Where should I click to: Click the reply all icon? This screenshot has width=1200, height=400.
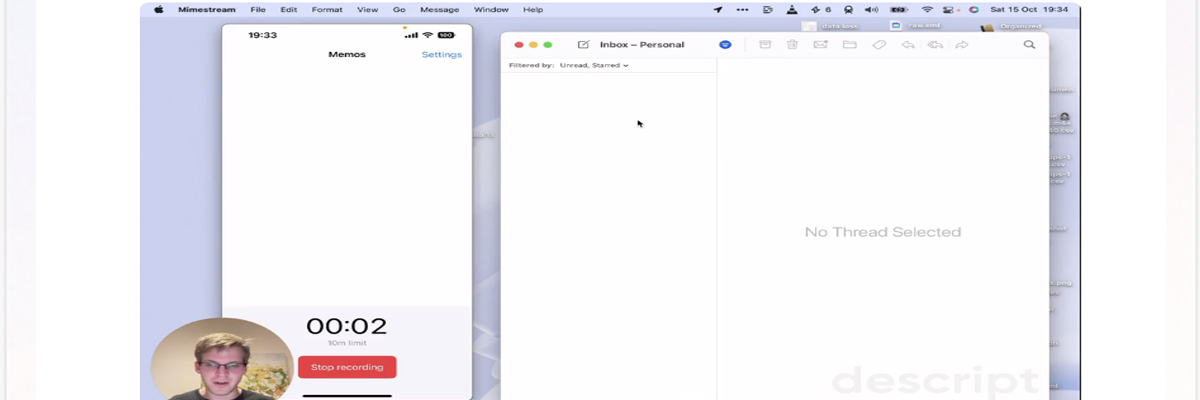[935, 45]
